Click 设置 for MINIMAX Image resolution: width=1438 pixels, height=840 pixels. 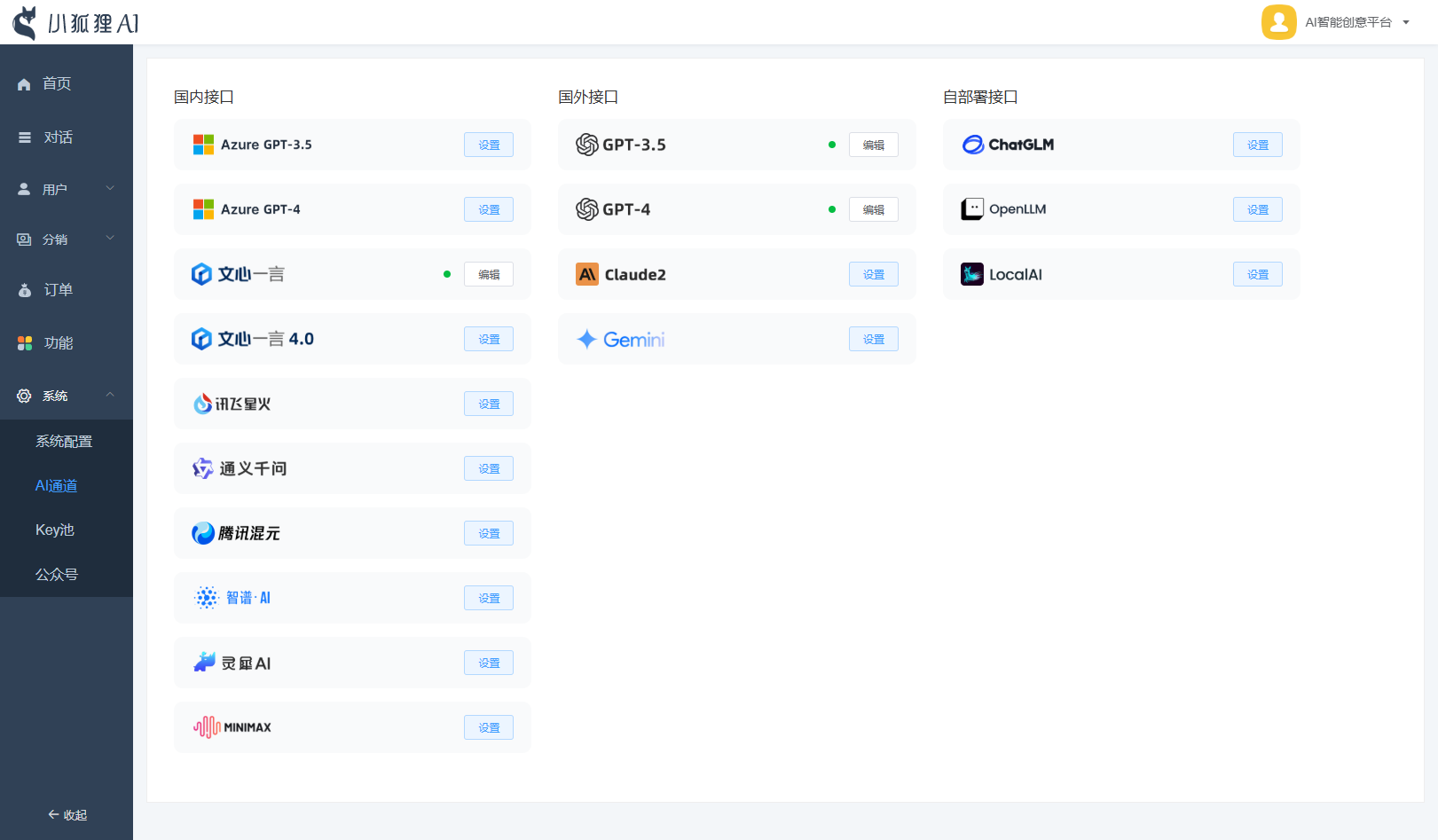(489, 727)
